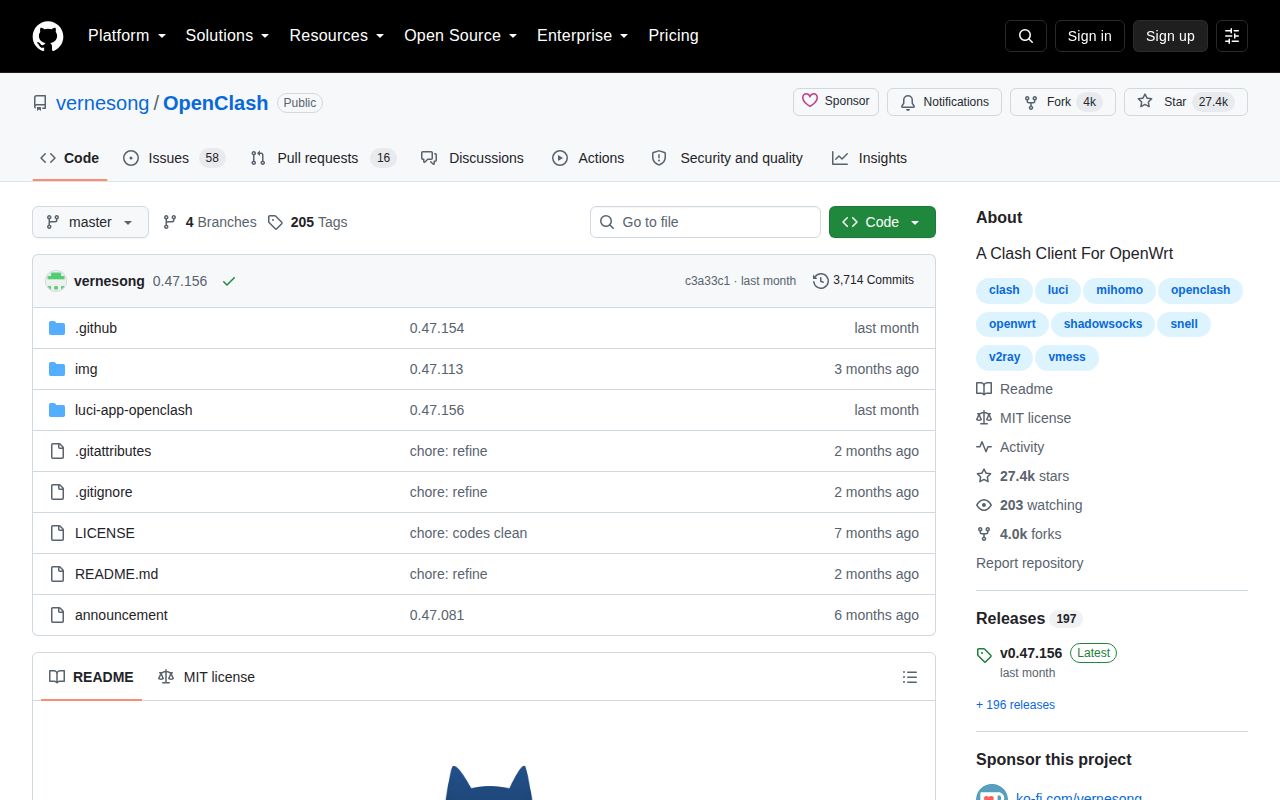Open the + 196 releases link
Image resolution: width=1280 pixels, height=800 pixels.
(1015, 705)
